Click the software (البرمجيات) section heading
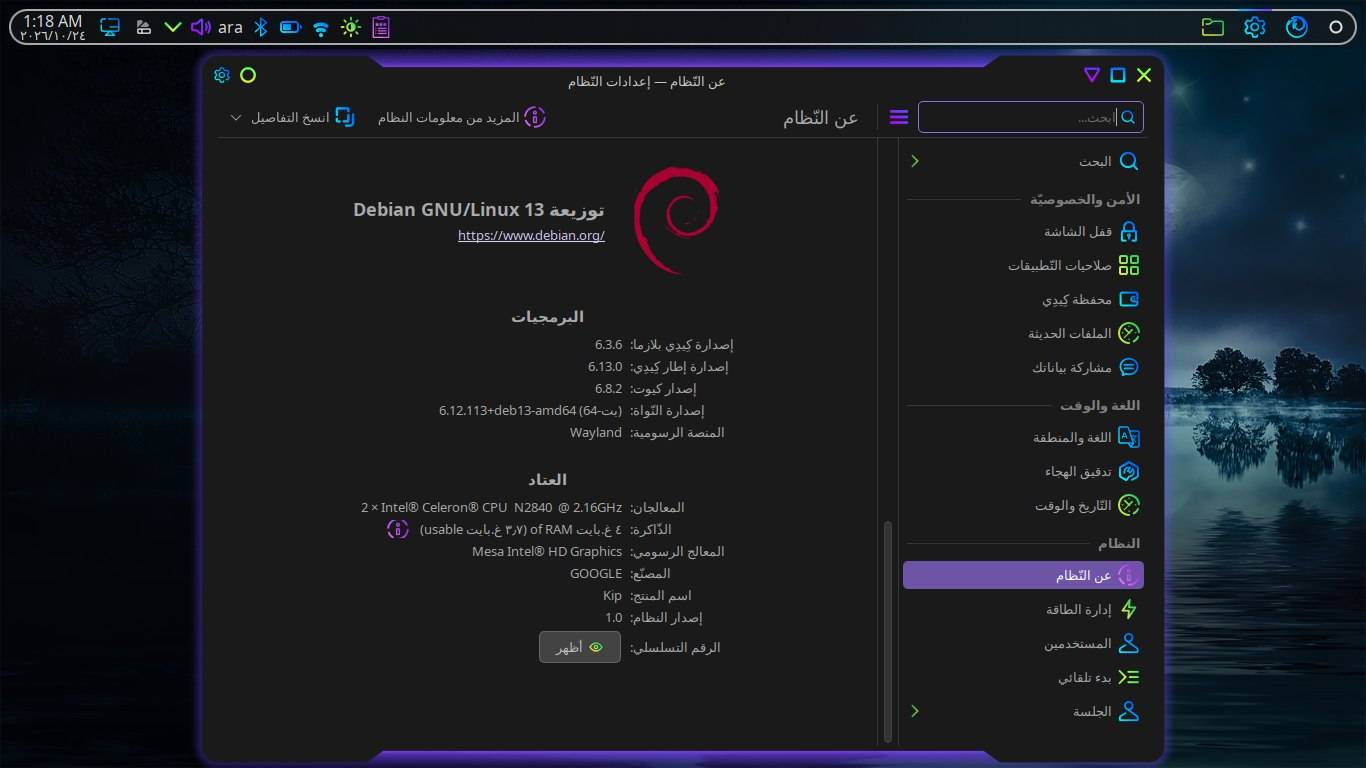 547,316
